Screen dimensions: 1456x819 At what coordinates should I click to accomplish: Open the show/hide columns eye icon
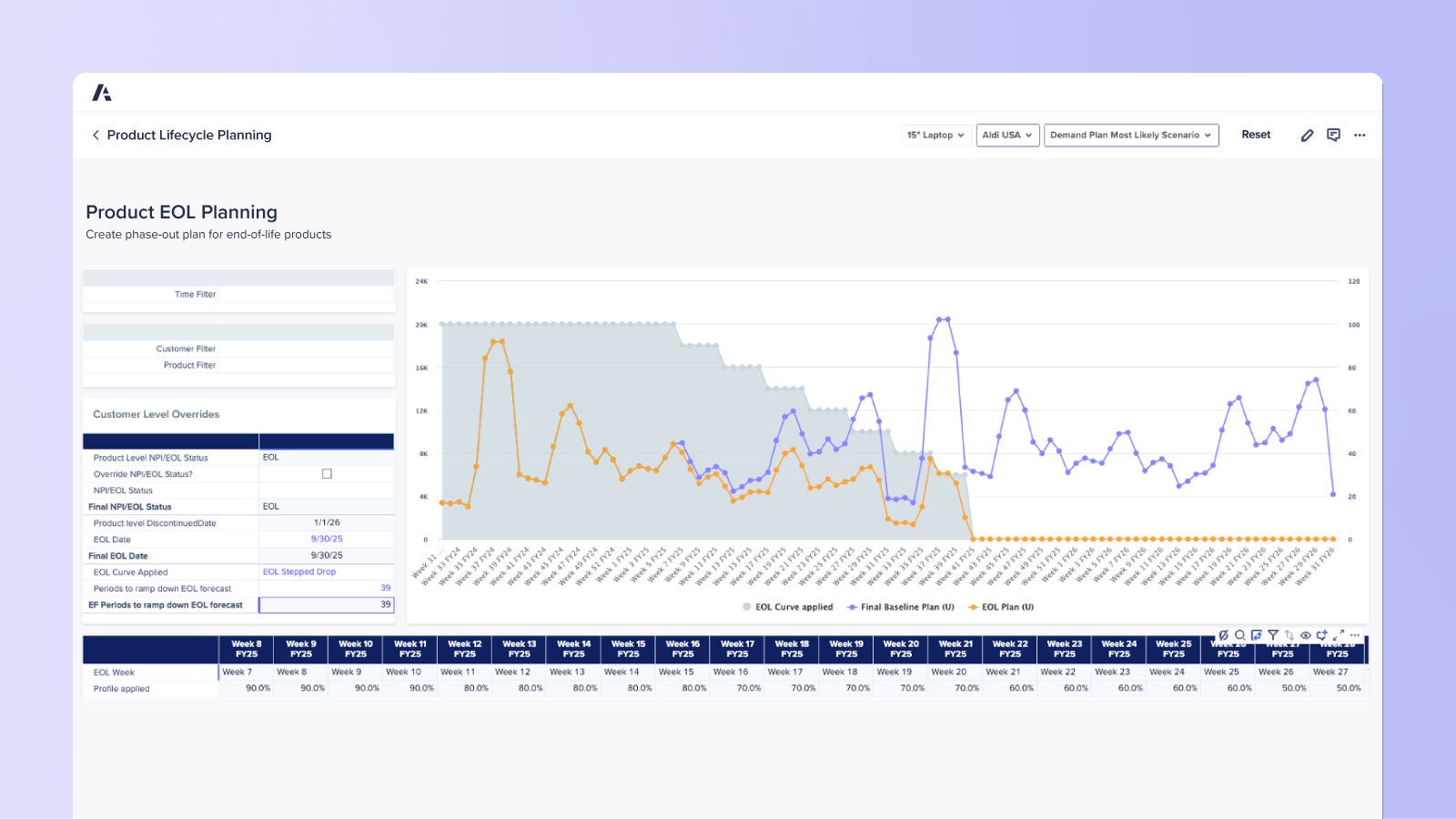(1306, 634)
